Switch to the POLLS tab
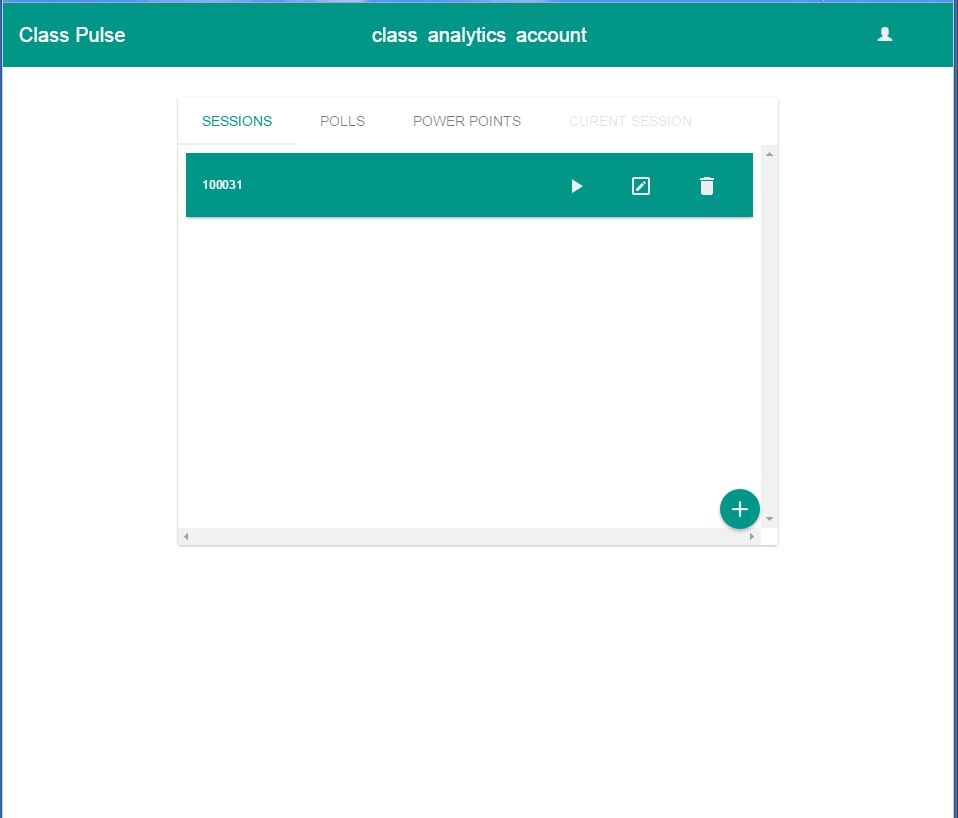The width and height of the screenshot is (958, 818). tap(342, 120)
